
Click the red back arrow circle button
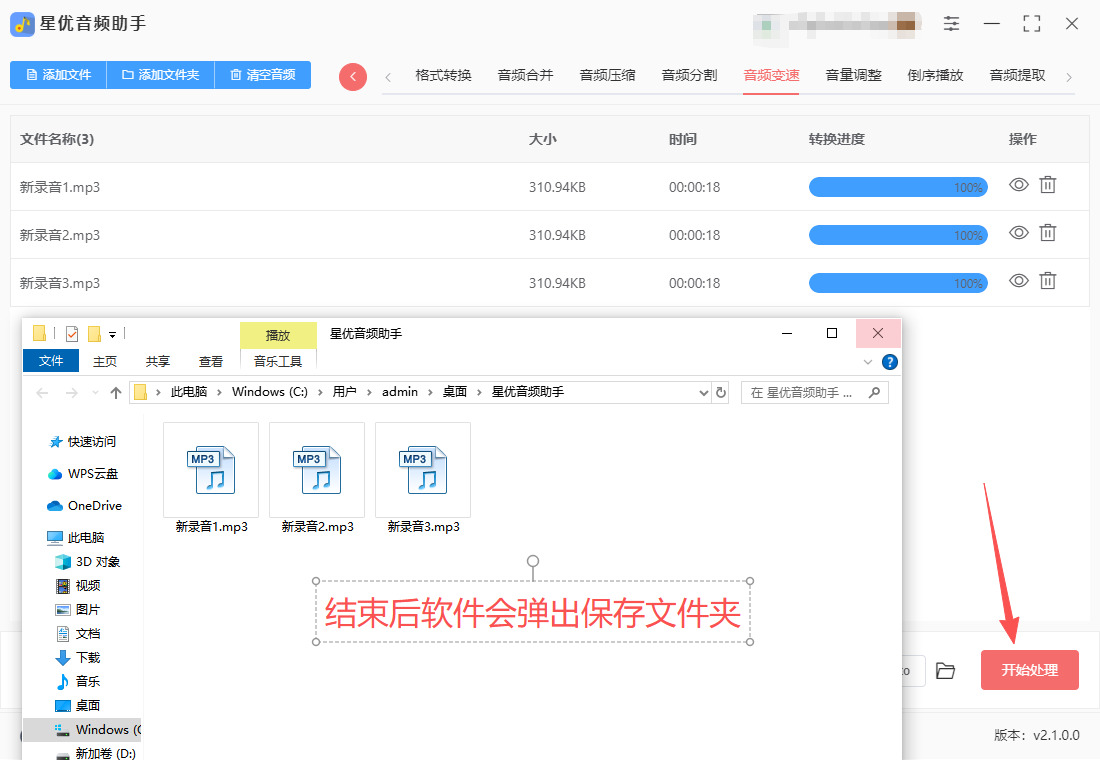point(353,77)
